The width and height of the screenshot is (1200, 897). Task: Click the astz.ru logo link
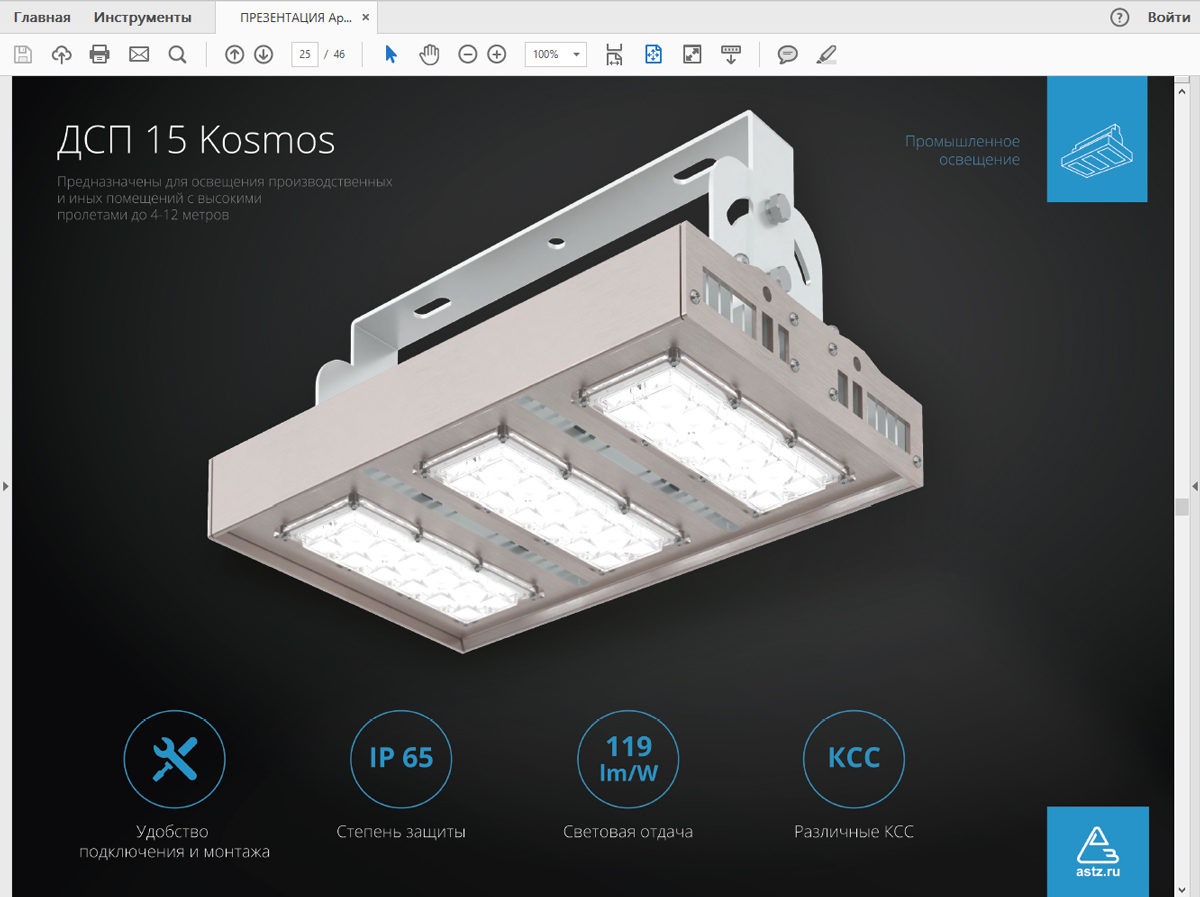point(1098,851)
